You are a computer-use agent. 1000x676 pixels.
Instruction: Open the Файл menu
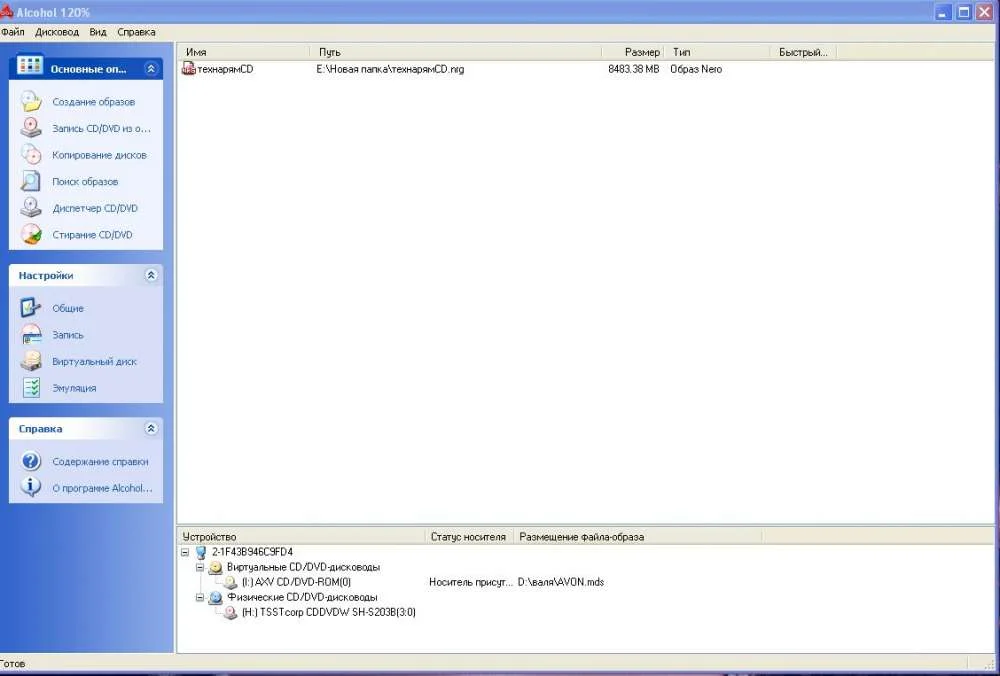(12, 32)
